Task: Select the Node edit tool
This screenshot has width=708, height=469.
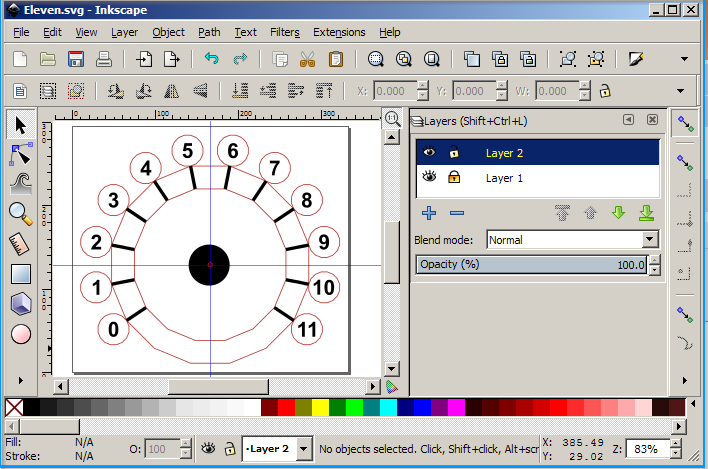Action: pyautogui.click(x=21, y=154)
